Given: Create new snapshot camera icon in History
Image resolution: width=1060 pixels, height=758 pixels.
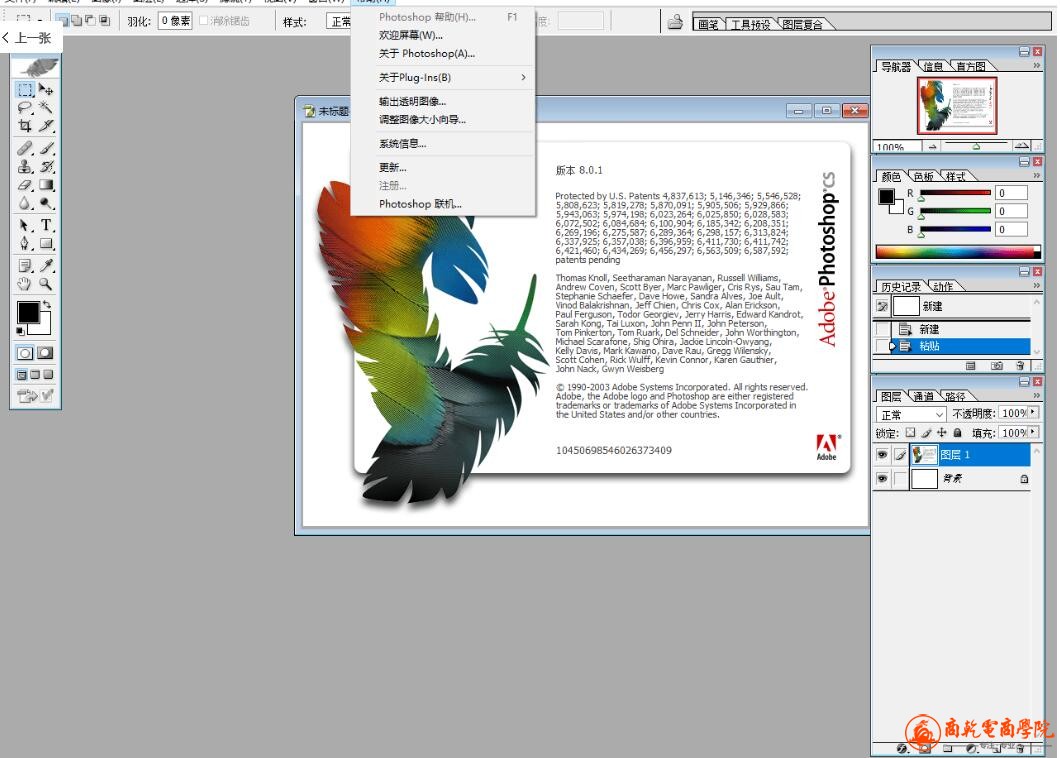Looking at the screenshot, I should (x=996, y=366).
